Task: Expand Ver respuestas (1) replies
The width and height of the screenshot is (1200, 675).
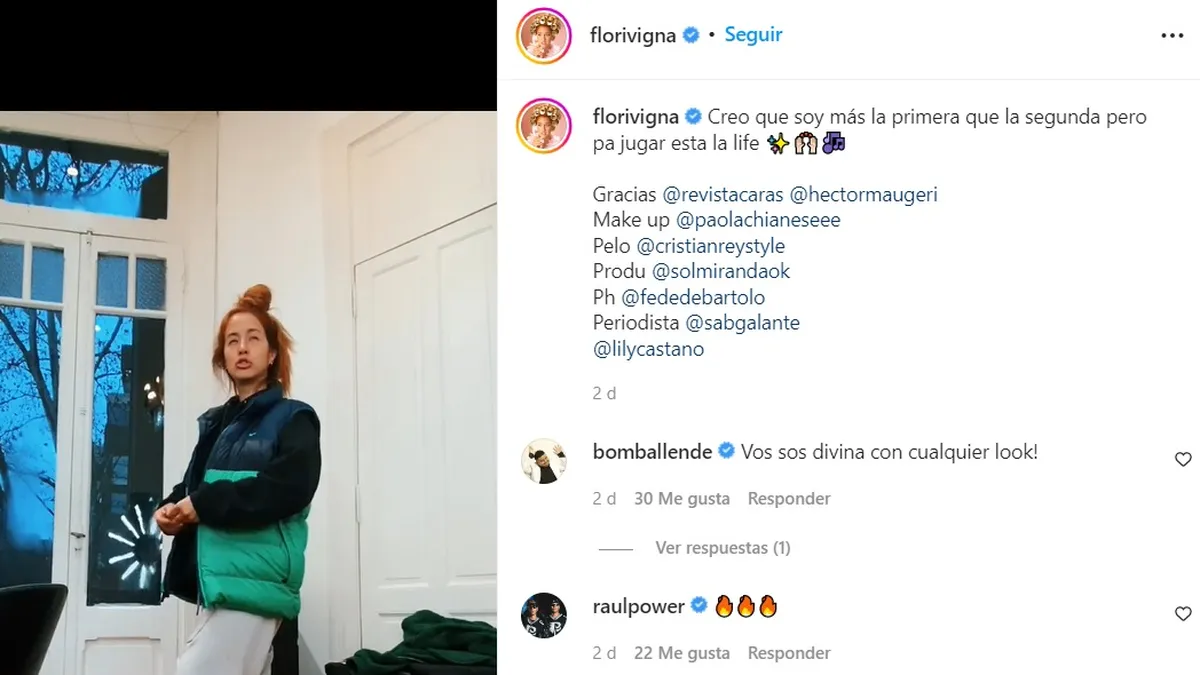Action: pos(723,548)
